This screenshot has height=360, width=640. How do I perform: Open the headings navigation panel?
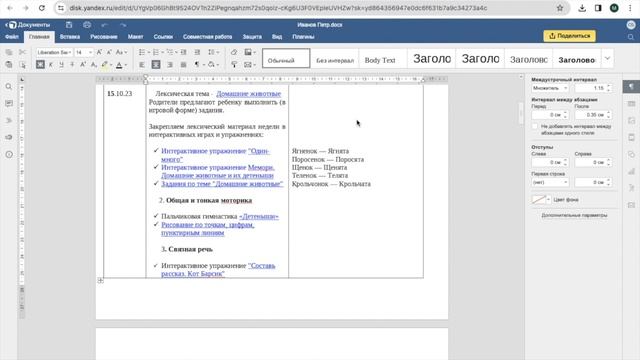point(9,120)
